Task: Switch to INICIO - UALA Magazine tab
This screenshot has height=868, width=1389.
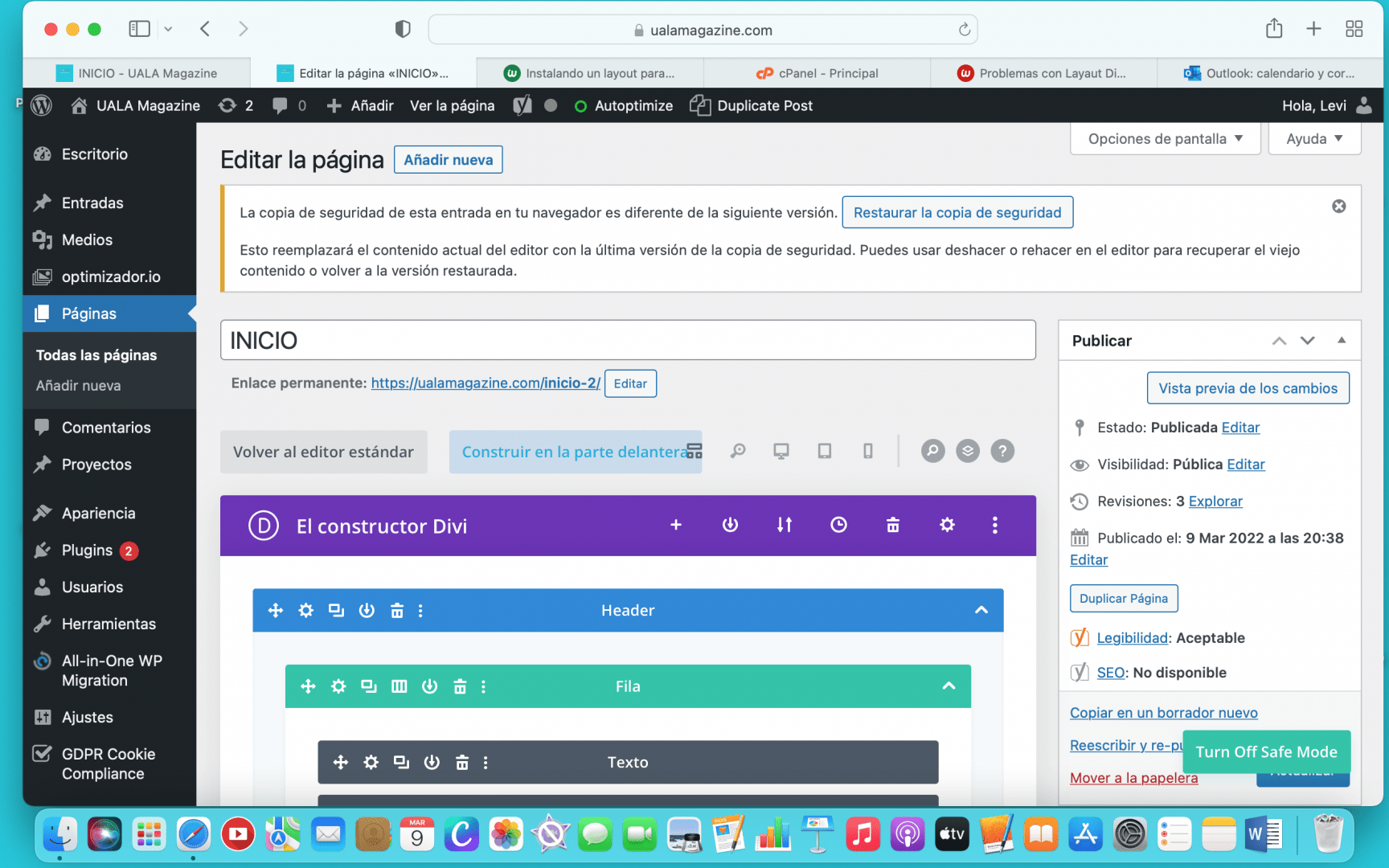Action: click(137, 73)
